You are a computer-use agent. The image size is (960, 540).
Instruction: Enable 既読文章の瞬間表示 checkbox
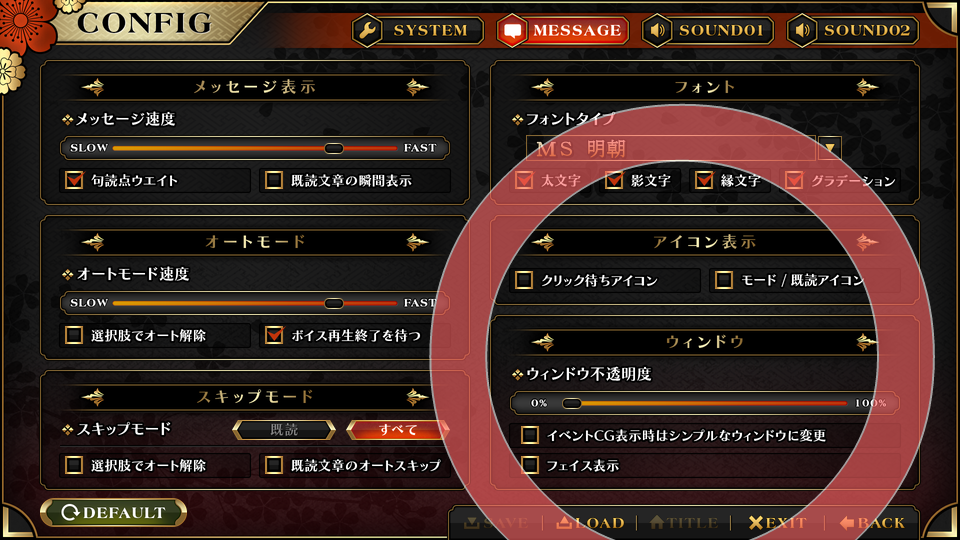click(274, 180)
